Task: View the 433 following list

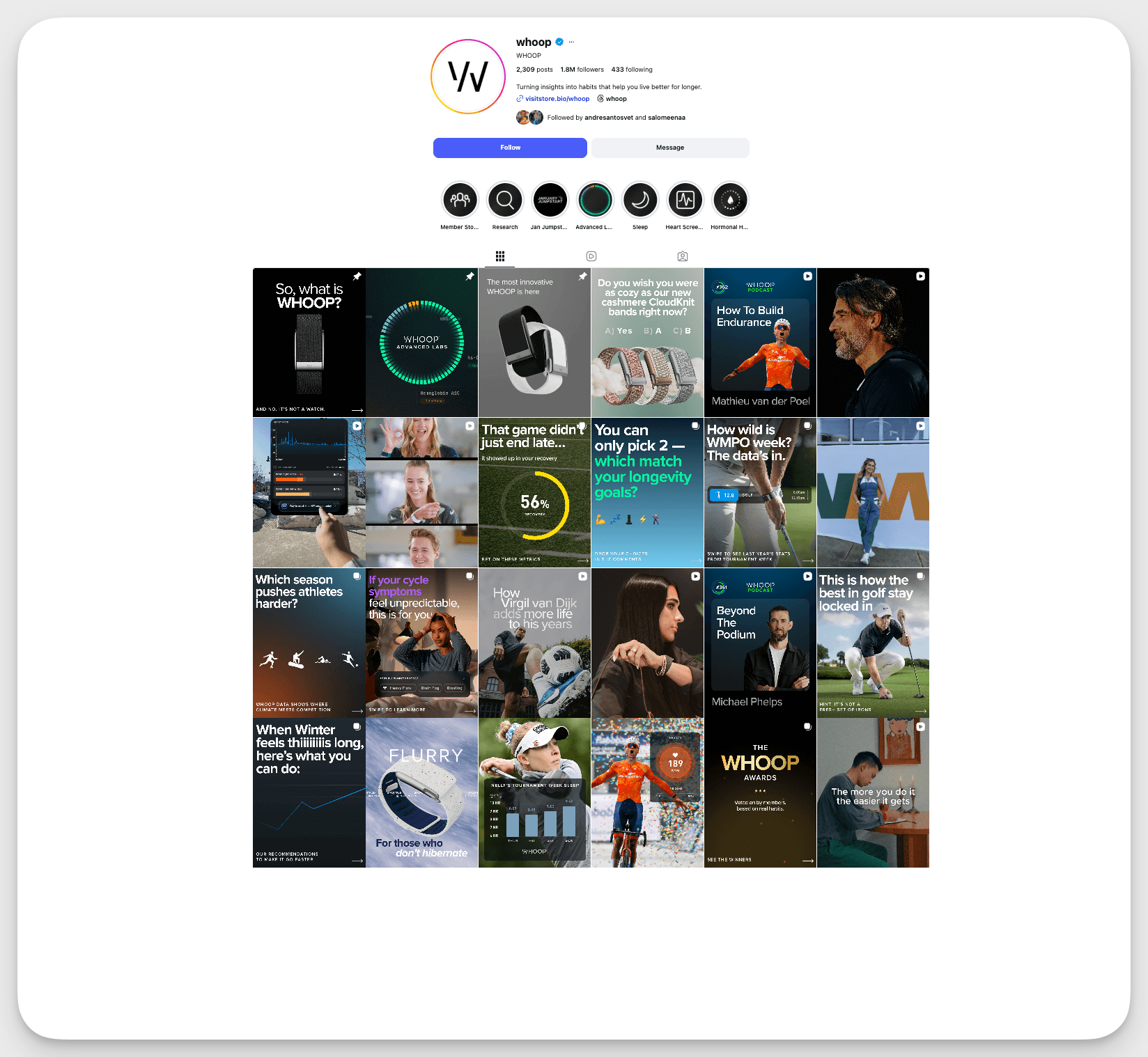Action: click(632, 70)
